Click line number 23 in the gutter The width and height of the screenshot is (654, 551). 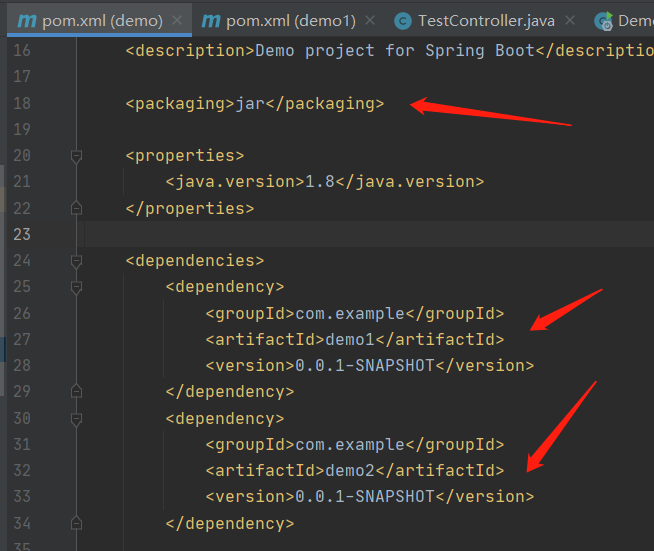click(x=22, y=234)
